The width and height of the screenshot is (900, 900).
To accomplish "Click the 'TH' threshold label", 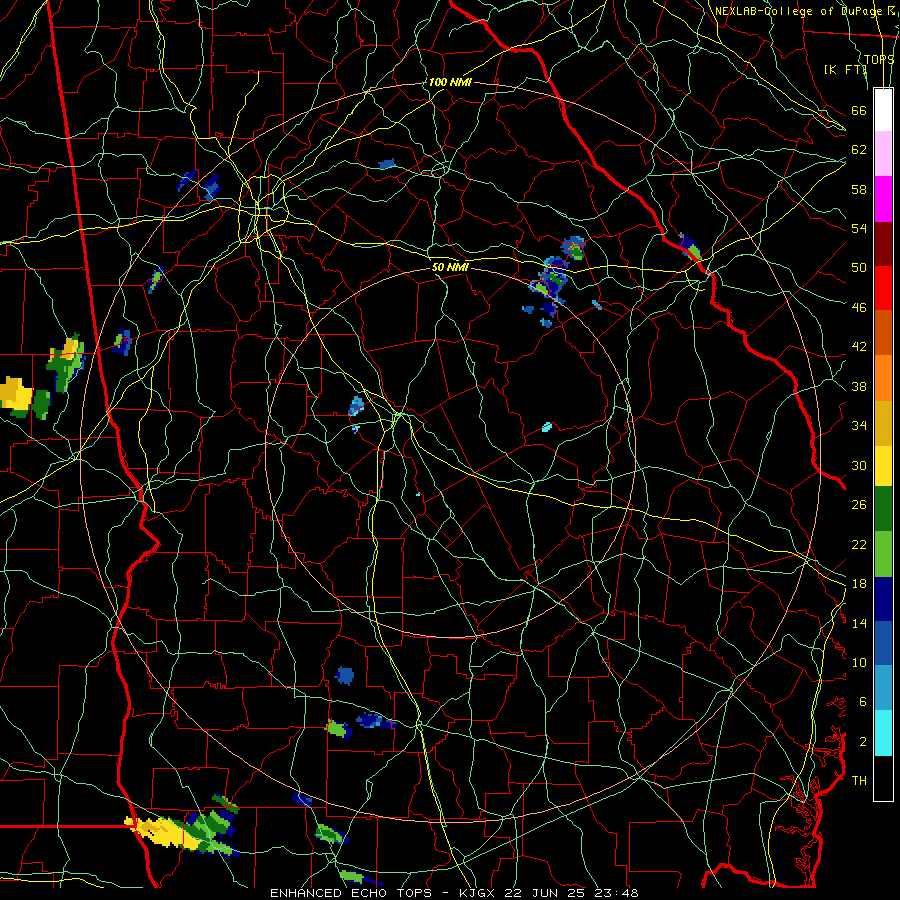I will (859, 781).
